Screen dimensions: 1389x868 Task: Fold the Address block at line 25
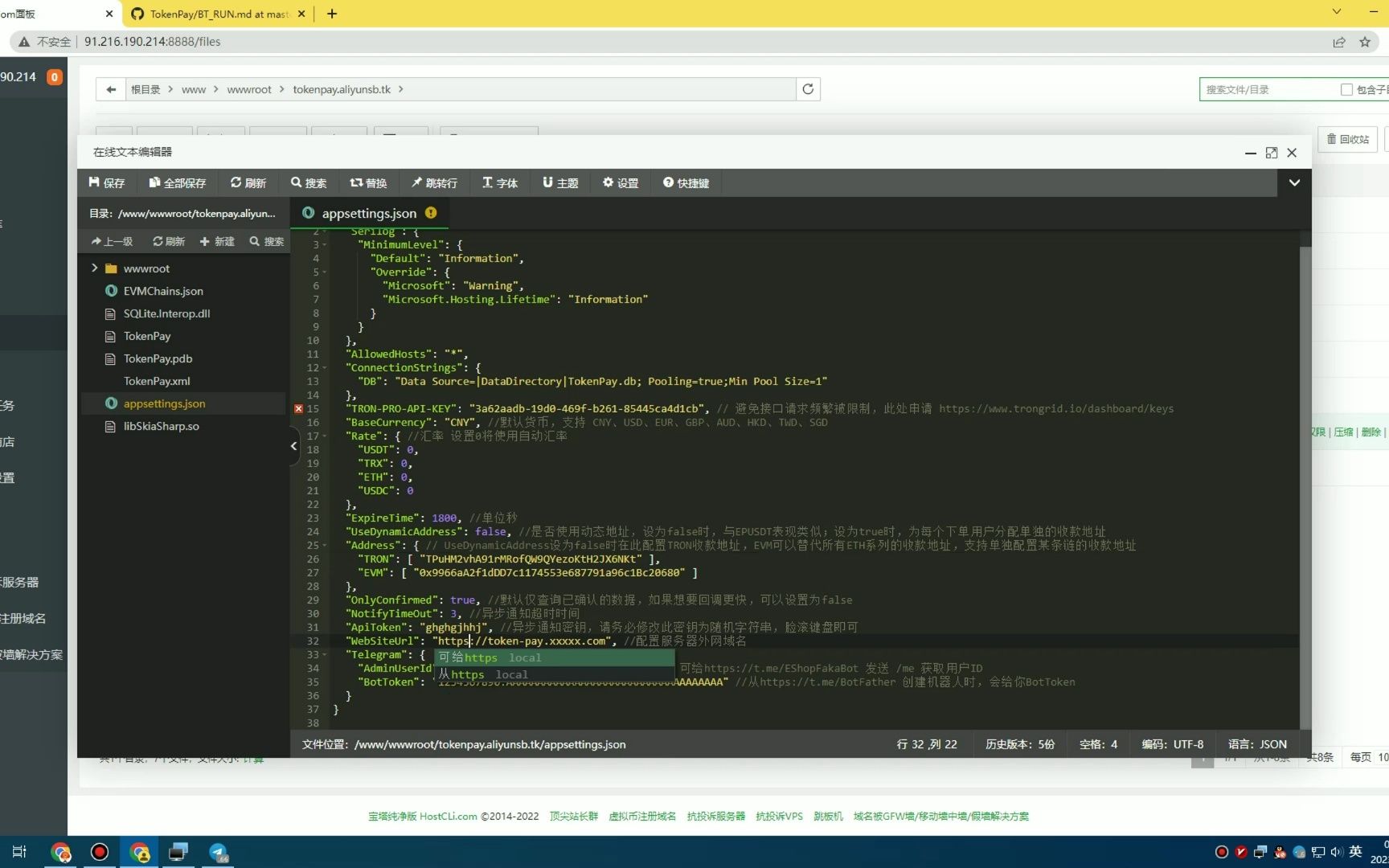[x=325, y=545]
